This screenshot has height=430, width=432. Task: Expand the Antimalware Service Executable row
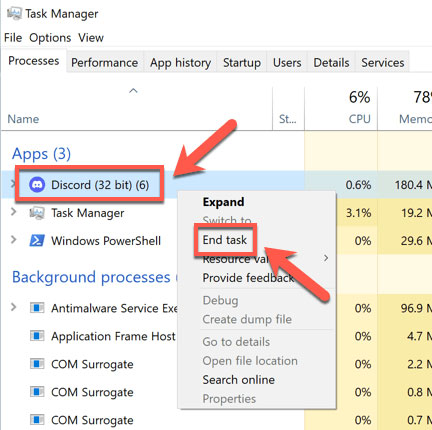point(14,307)
